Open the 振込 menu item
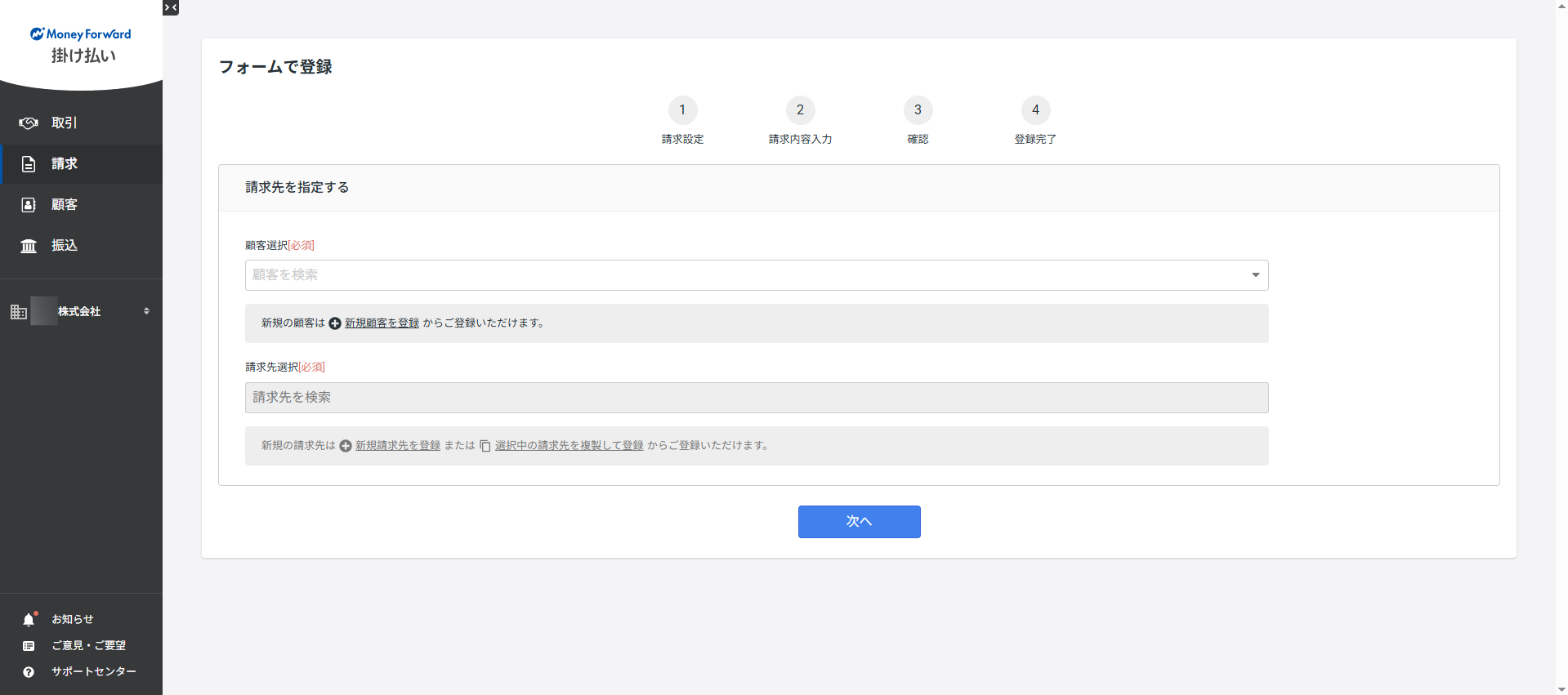1568x695 pixels. click(x=65, y=246)
